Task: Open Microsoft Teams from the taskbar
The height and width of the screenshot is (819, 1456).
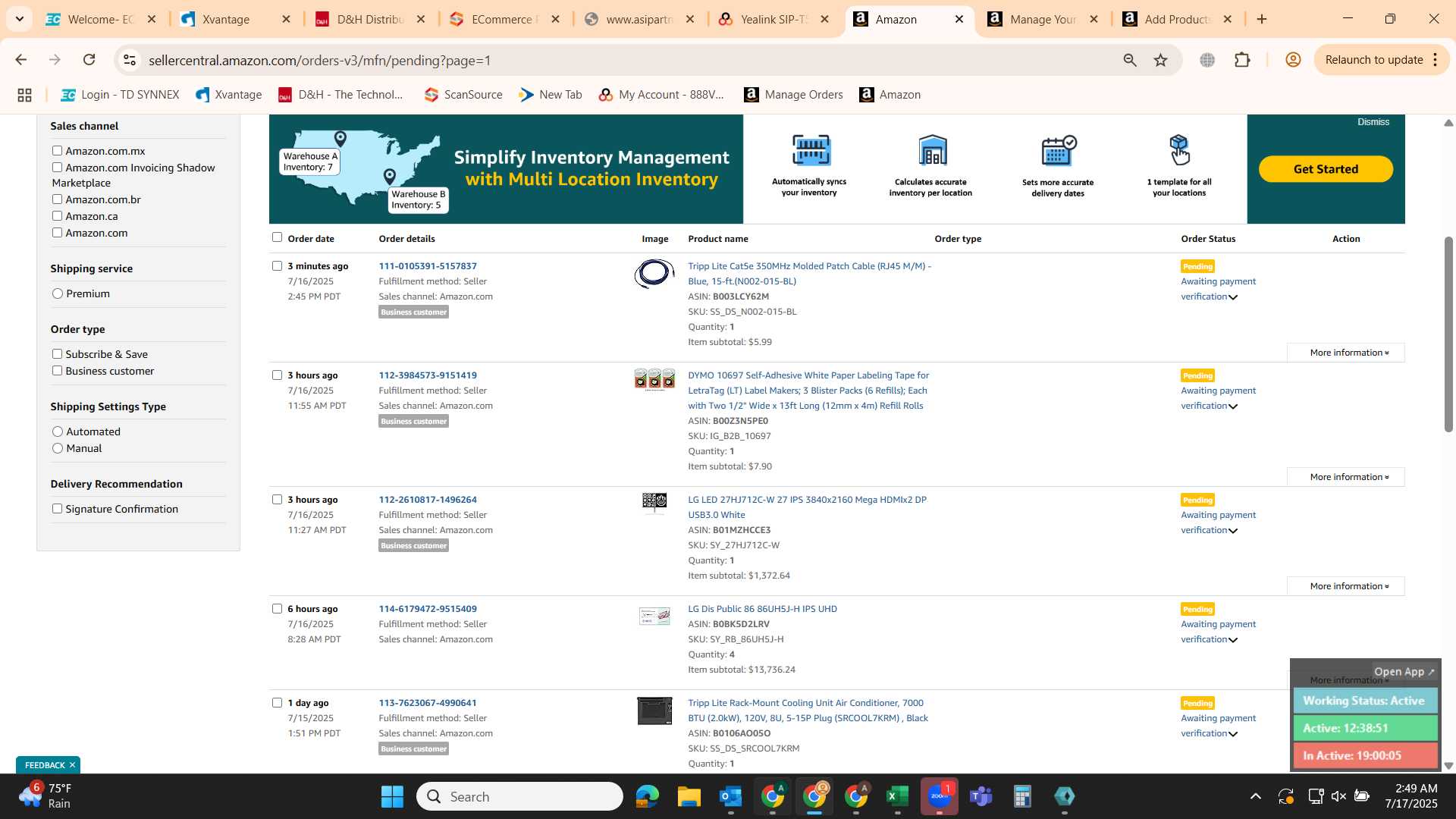Action: pyautogui.click(x=981, y=796)
